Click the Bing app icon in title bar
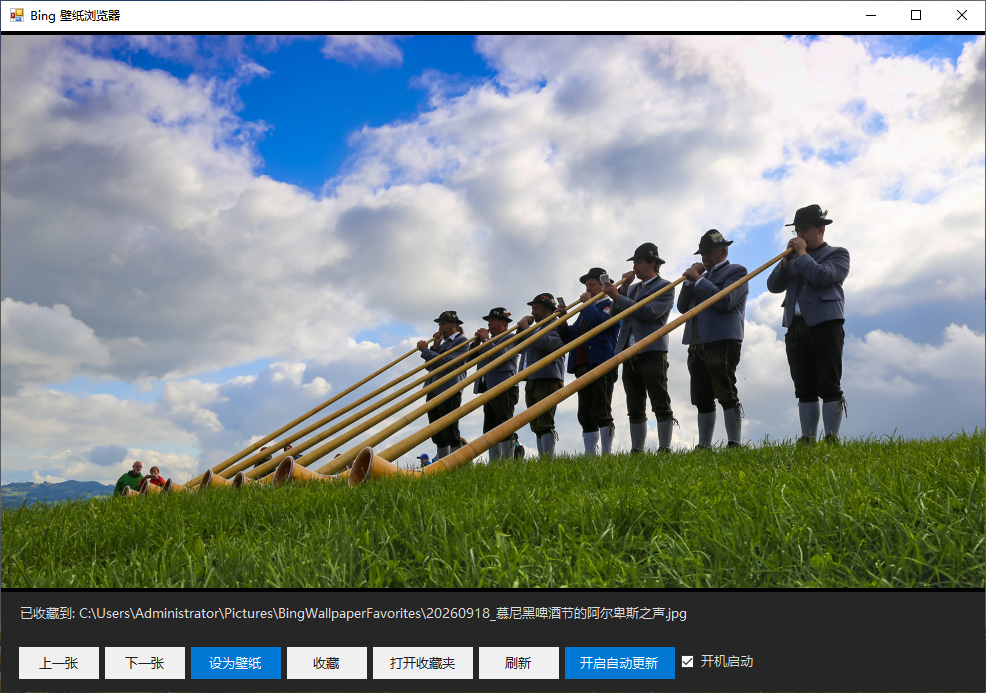Image resolution: width=986 pixels, height=693 pixels. [16, 15]
